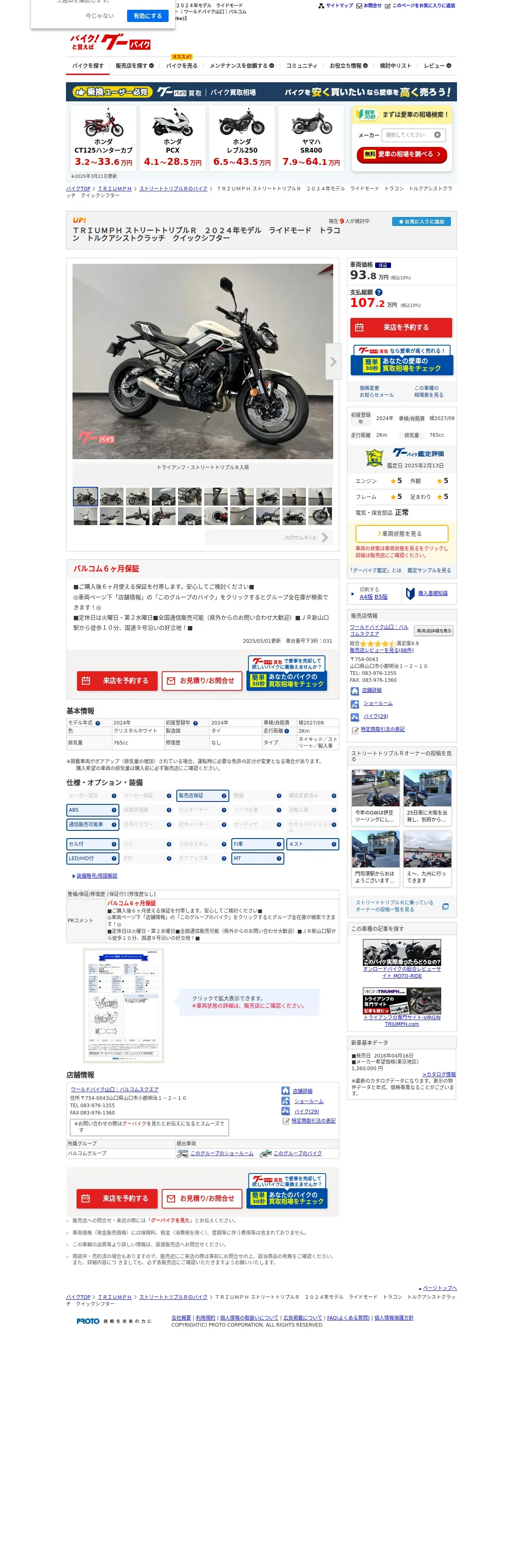Open the メーカー selection dropdown
Image resolution: width=523 pixels, height=1568 pixels.
click(413, 135)
